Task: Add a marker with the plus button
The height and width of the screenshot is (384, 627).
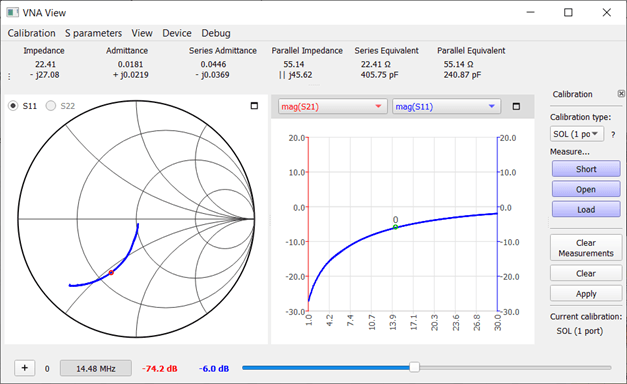Action: click(24, 368)
